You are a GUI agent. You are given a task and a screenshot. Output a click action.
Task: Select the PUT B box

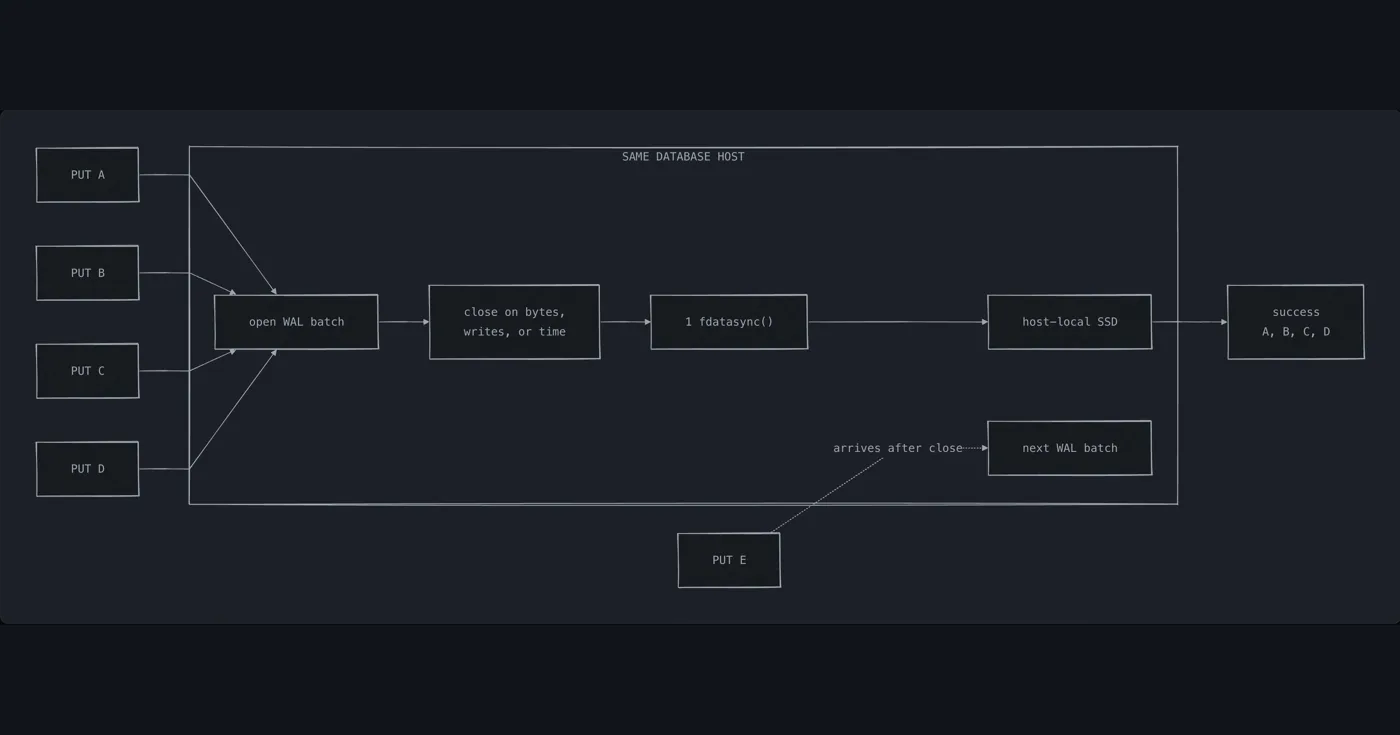coord(87,273)
